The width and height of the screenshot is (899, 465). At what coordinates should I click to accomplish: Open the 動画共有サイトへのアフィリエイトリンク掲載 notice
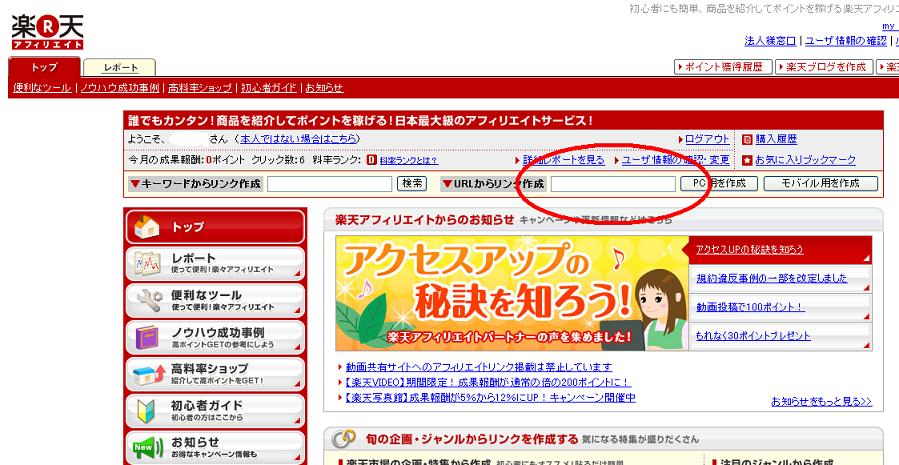(x=479, y=367)
